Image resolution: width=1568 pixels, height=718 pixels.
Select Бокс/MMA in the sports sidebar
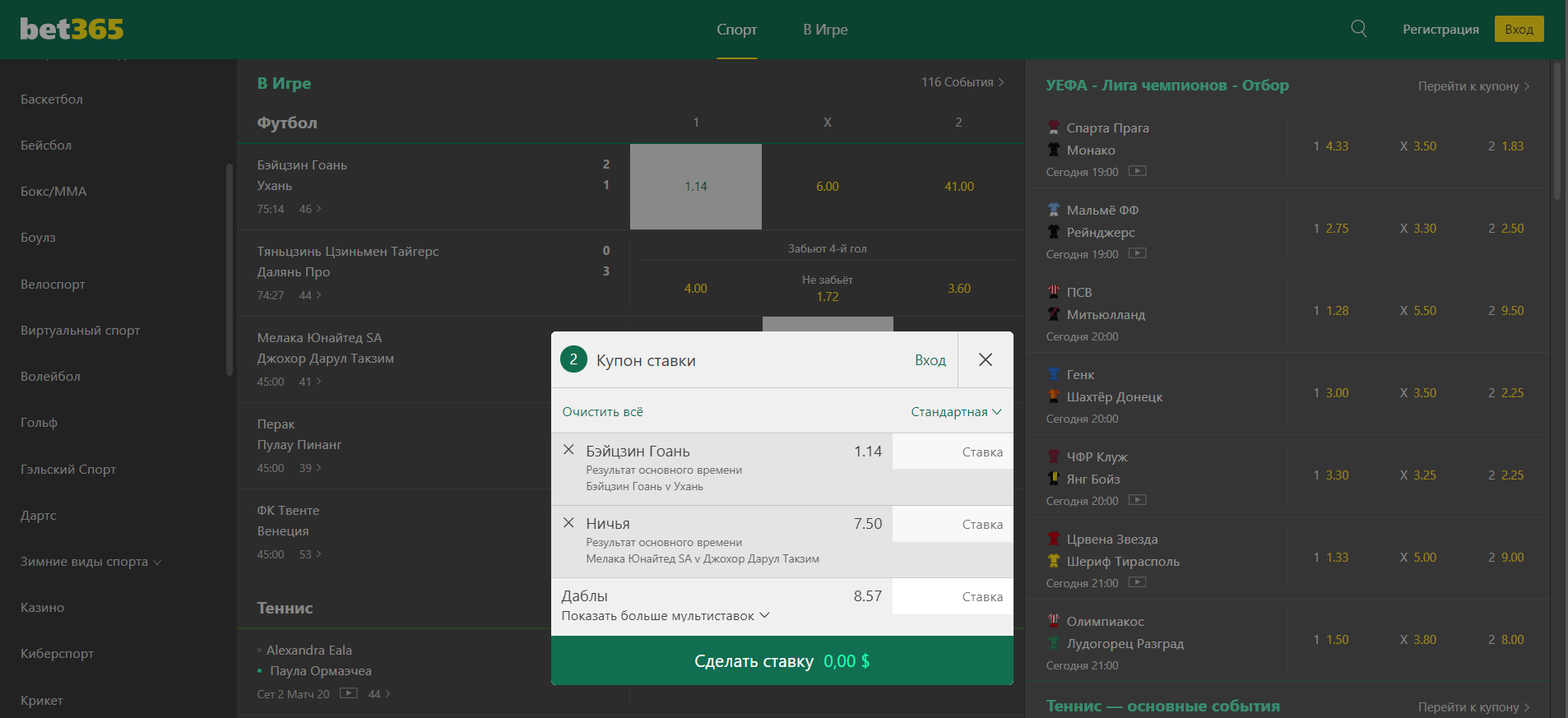pyautogui.click(x=53, y=191)
